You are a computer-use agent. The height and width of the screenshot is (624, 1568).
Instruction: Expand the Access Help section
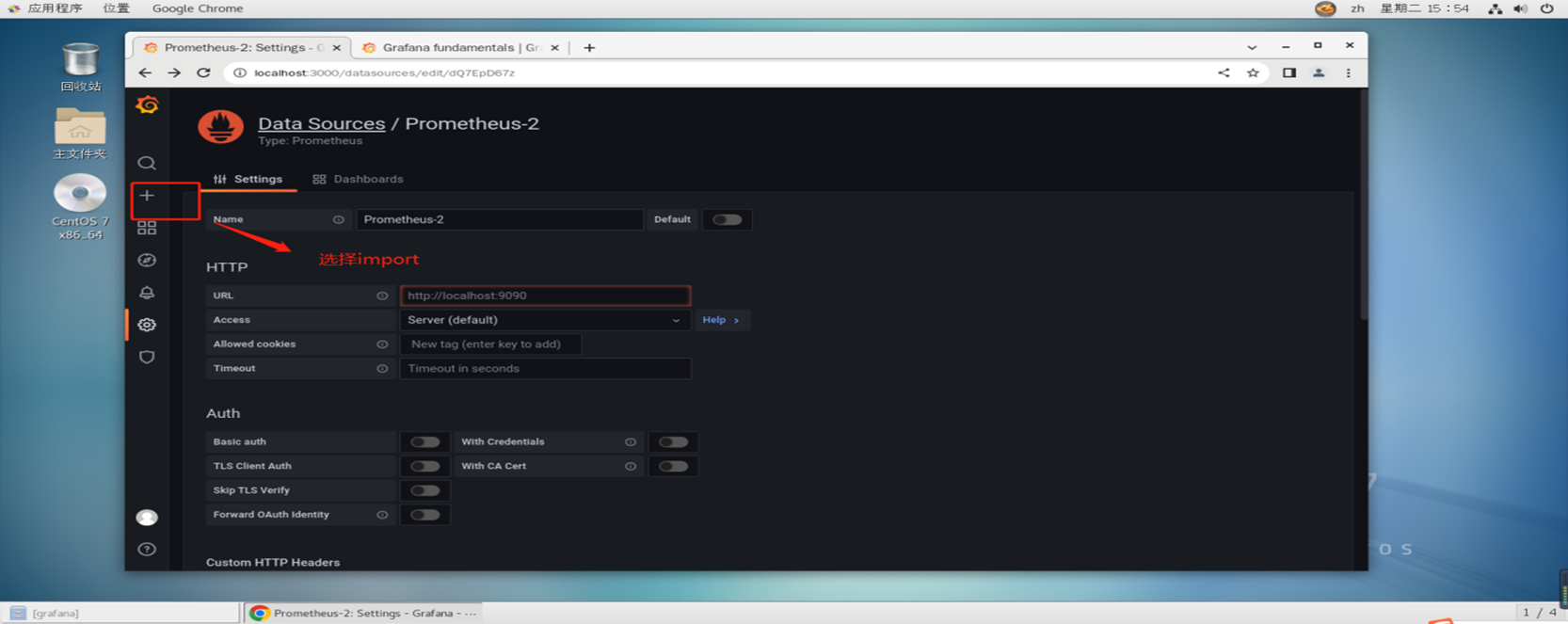point(721,320)
